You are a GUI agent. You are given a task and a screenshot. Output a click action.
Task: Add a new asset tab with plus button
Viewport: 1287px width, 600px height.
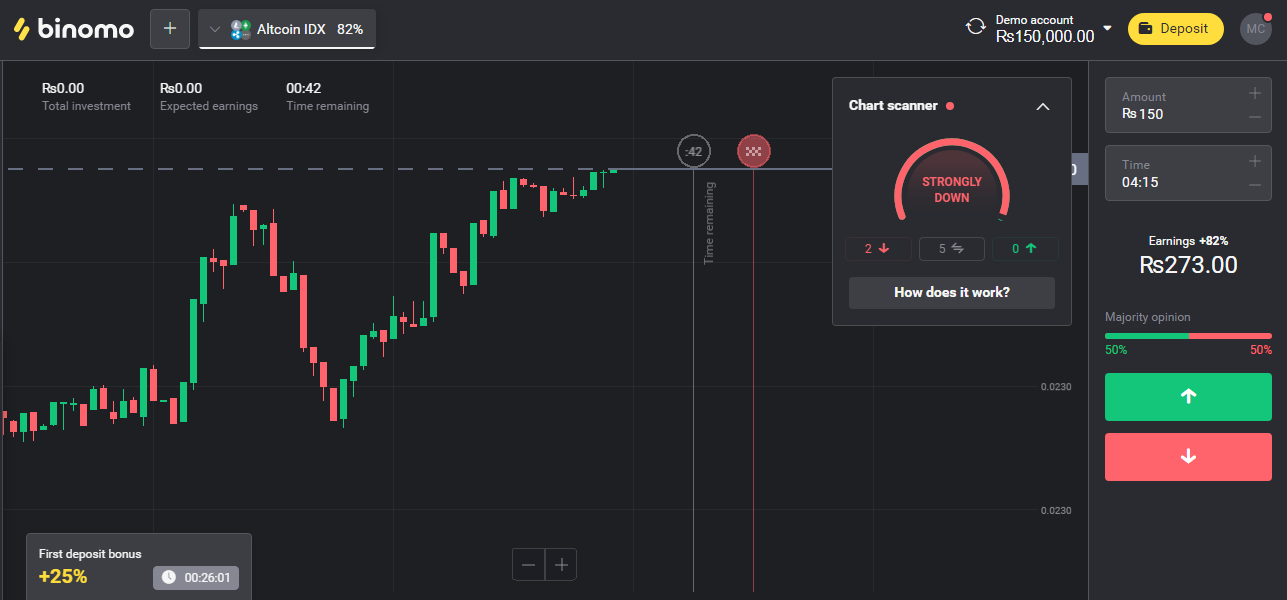pos(170,29)
